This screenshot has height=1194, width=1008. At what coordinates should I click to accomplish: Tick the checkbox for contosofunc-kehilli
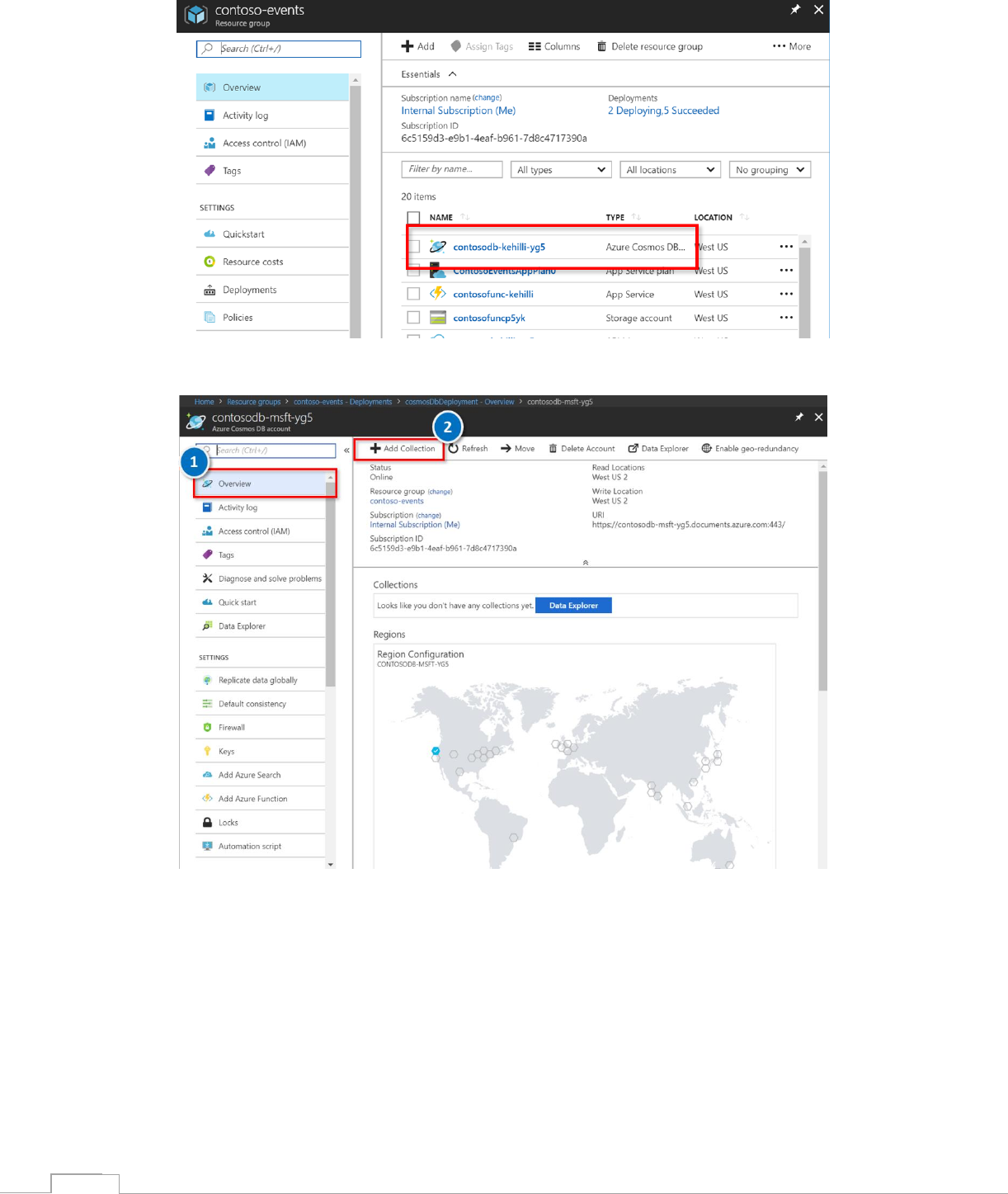point(414,294)
